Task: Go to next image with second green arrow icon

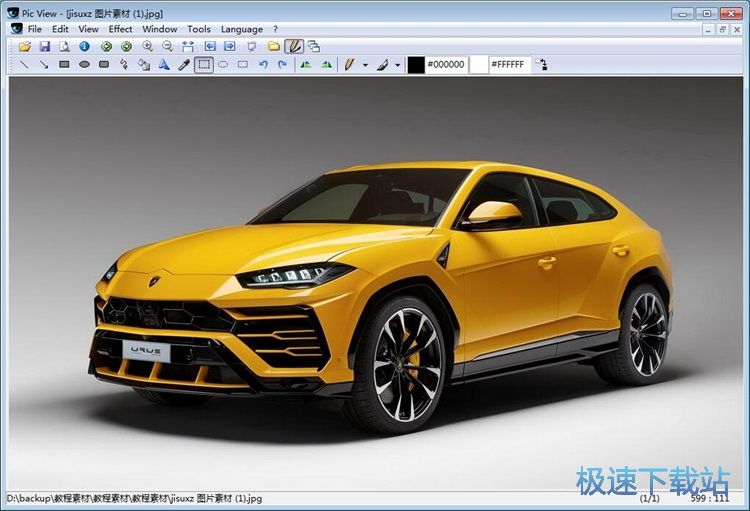Action: click(126, 46)
